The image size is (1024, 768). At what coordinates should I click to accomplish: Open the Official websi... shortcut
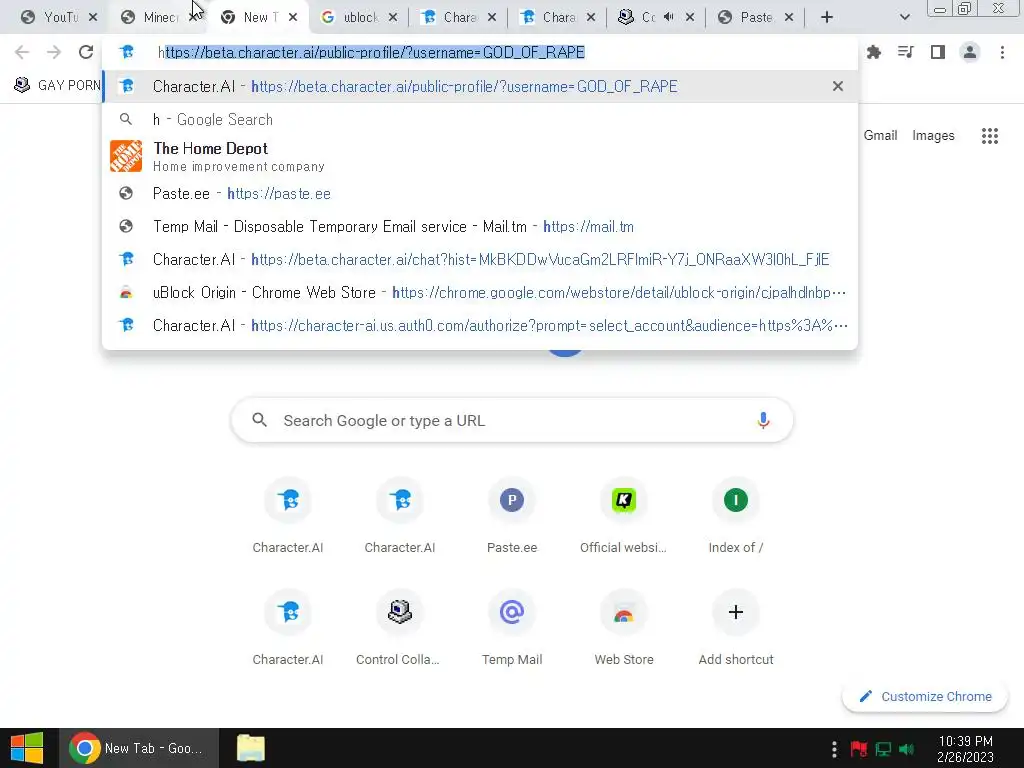point(624,517)
